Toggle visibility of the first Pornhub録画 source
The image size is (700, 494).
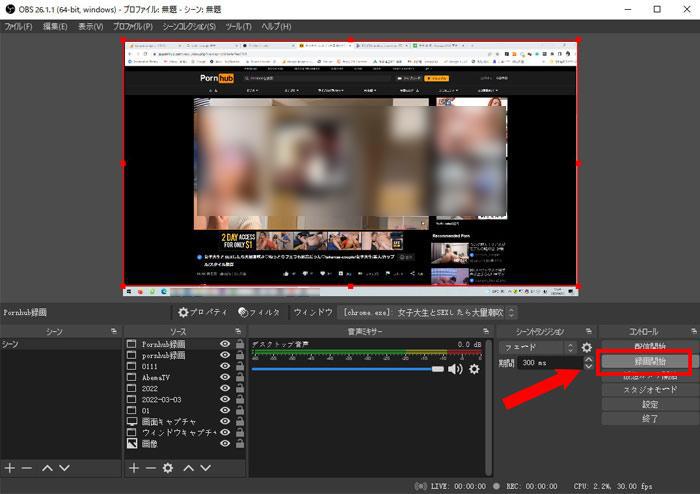[225, 344]
